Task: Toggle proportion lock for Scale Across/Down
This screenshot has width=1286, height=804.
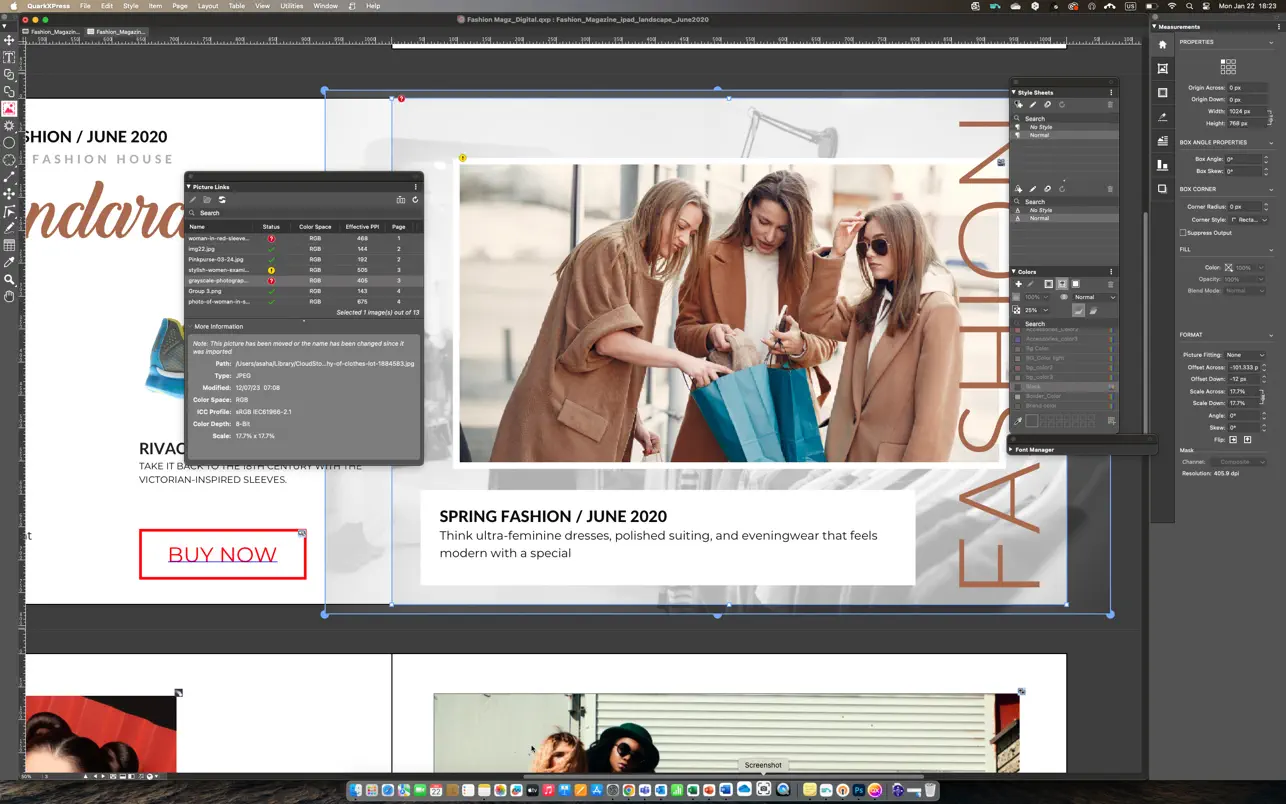Action: [x=1262, y=398]
